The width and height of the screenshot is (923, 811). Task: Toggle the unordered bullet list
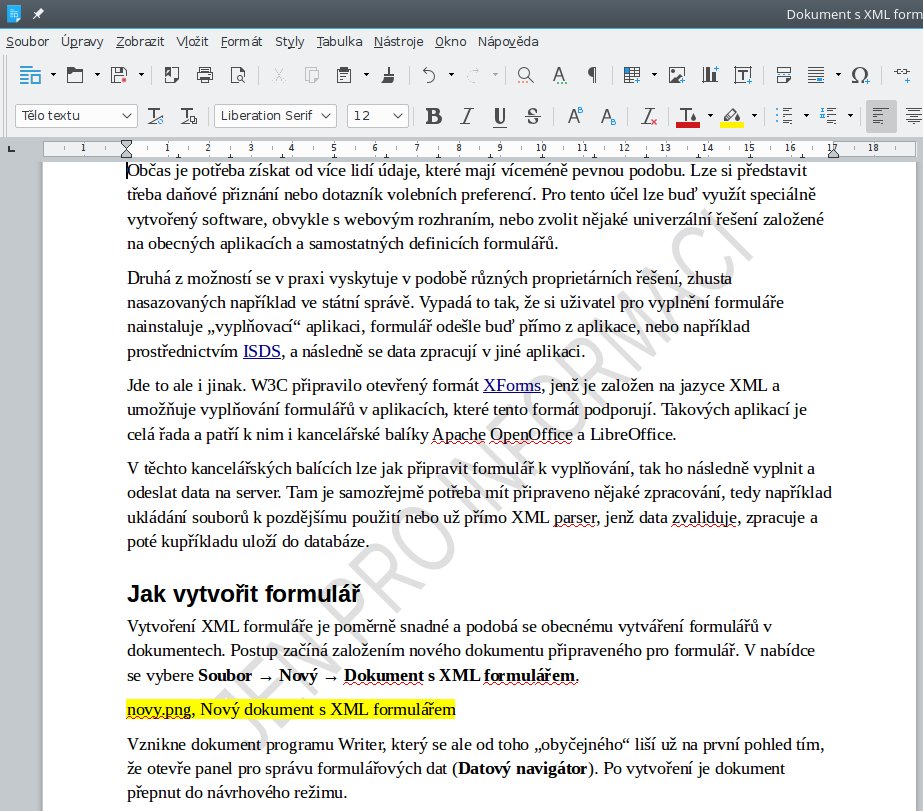pyautogui.click(x=784, y=116)
